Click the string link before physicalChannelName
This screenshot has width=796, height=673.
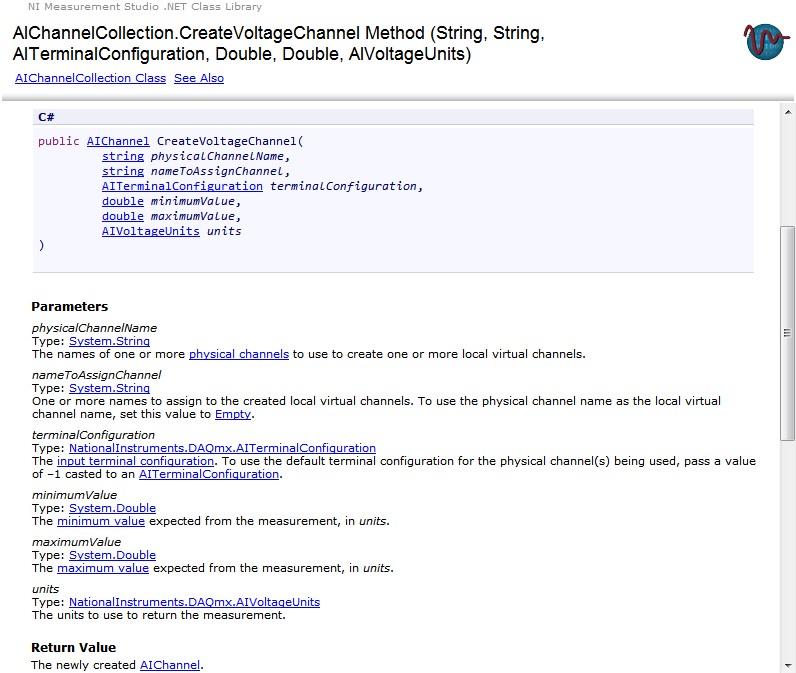pyautogui.click(x=123, y=156)
